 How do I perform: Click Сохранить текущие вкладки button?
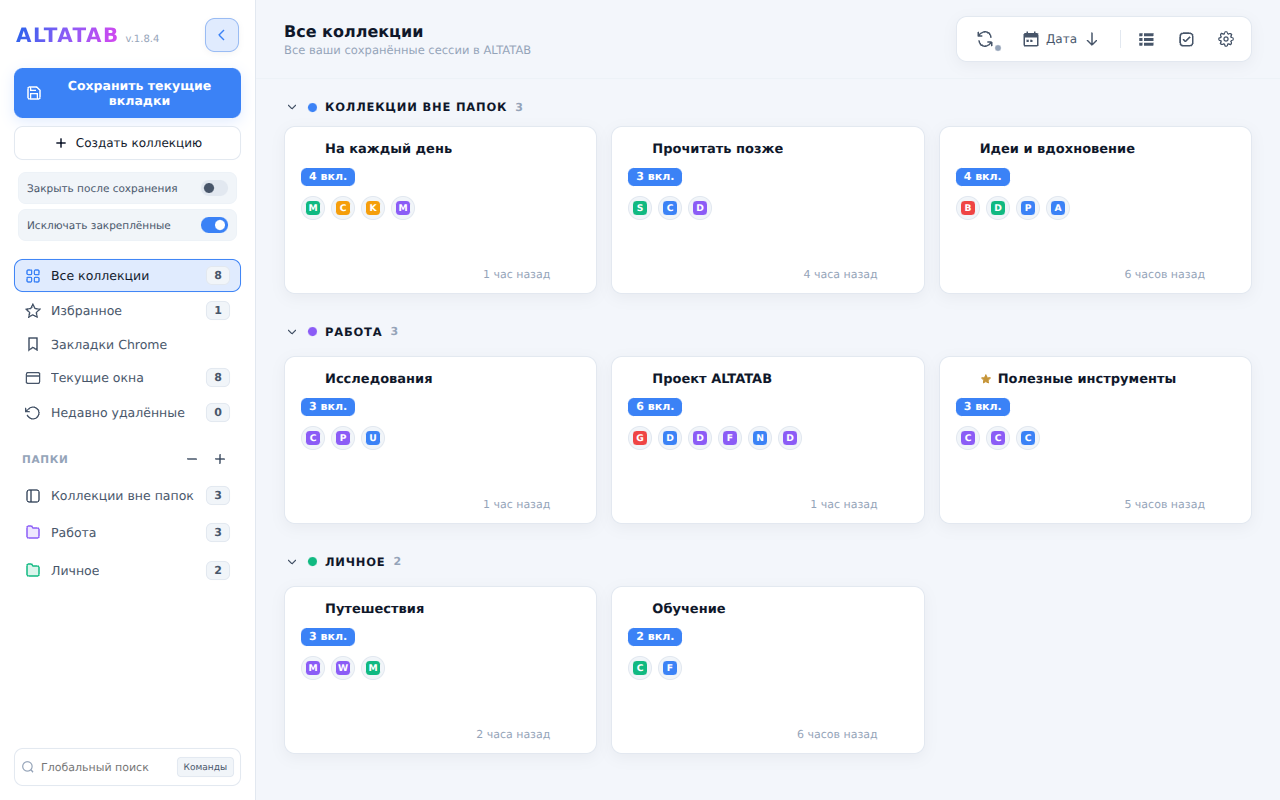127,93
